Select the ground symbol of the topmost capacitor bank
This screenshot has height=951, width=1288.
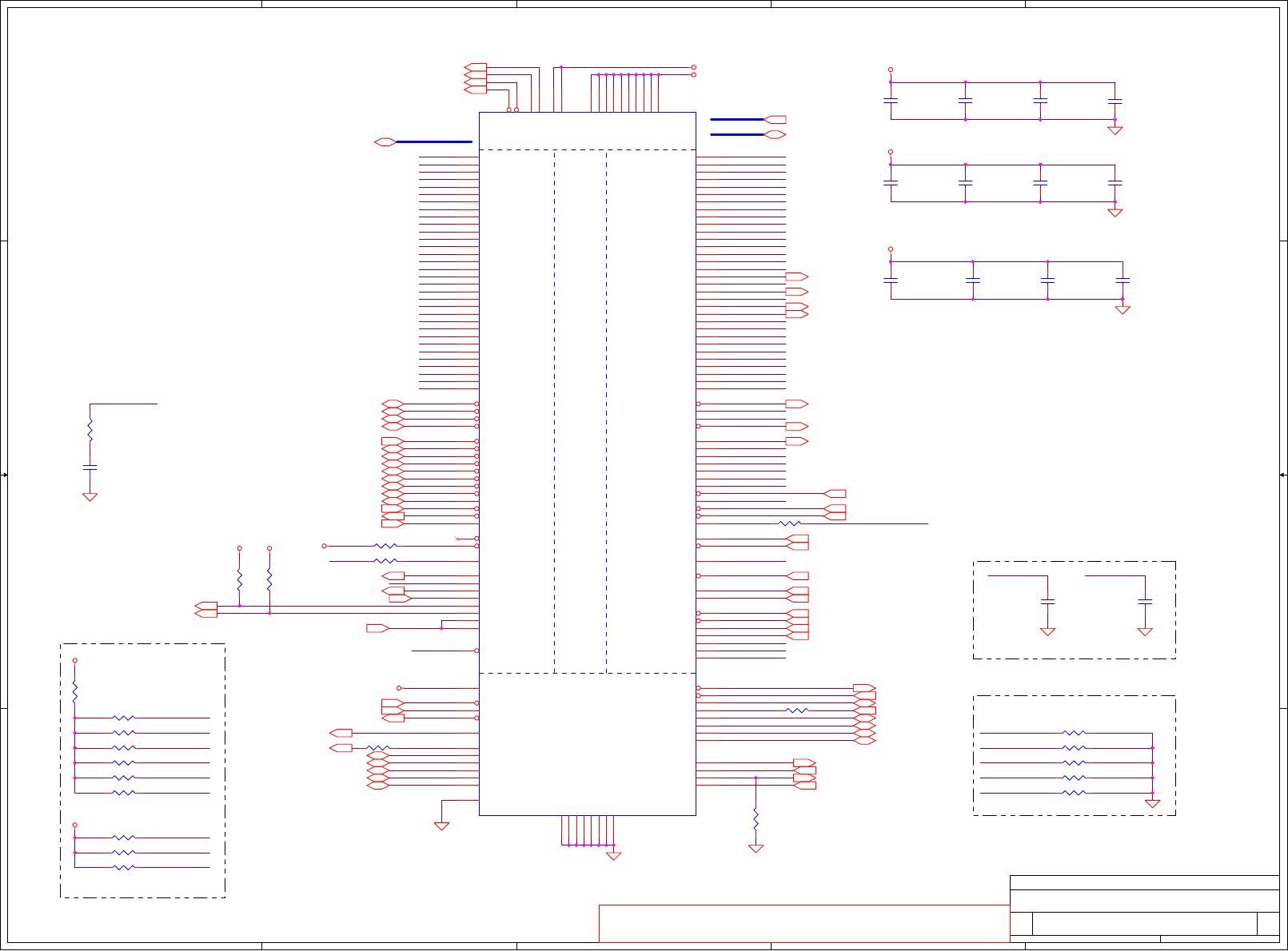(1115, 130)
